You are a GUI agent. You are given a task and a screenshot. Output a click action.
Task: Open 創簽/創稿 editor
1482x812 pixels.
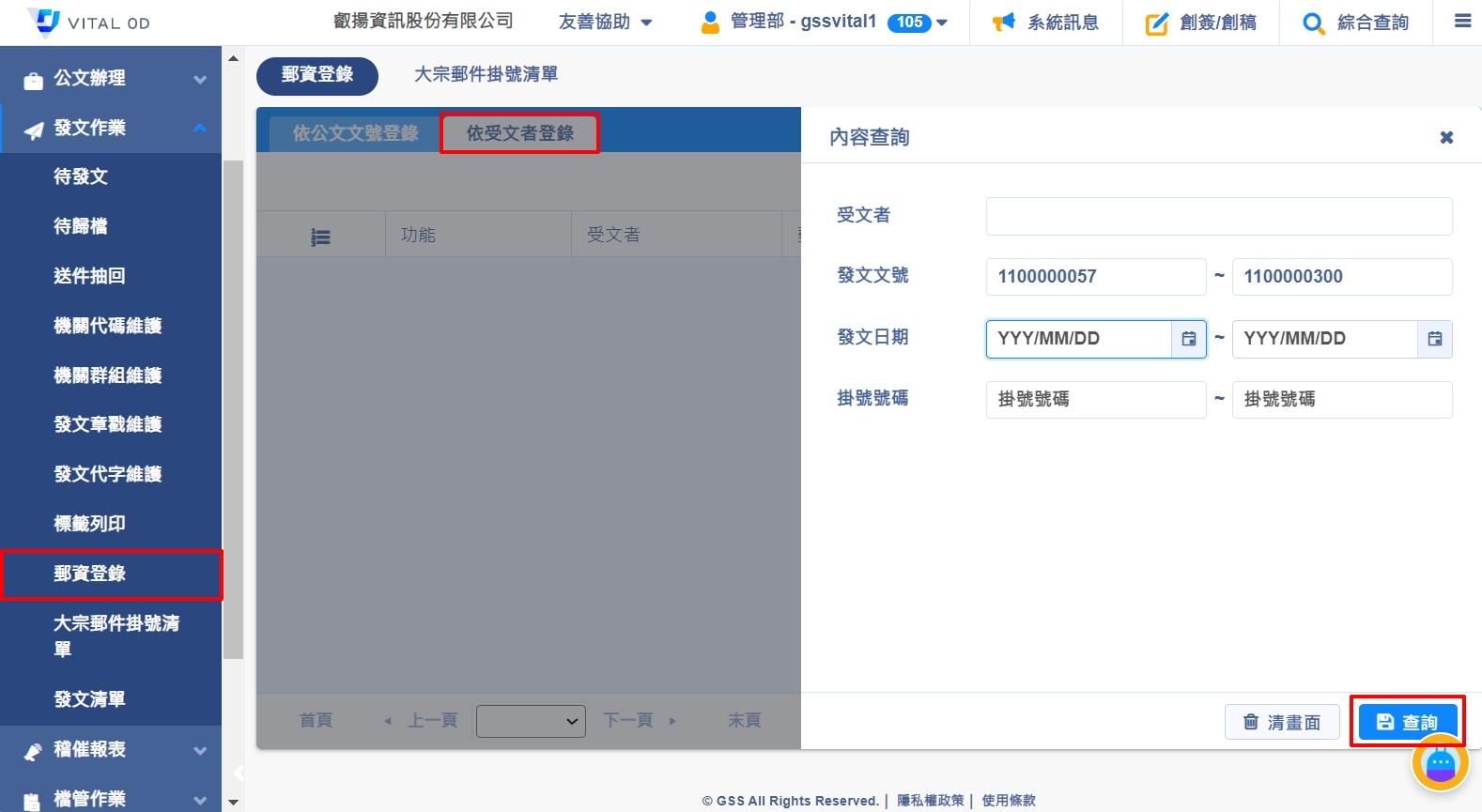tap(1200, 23)
